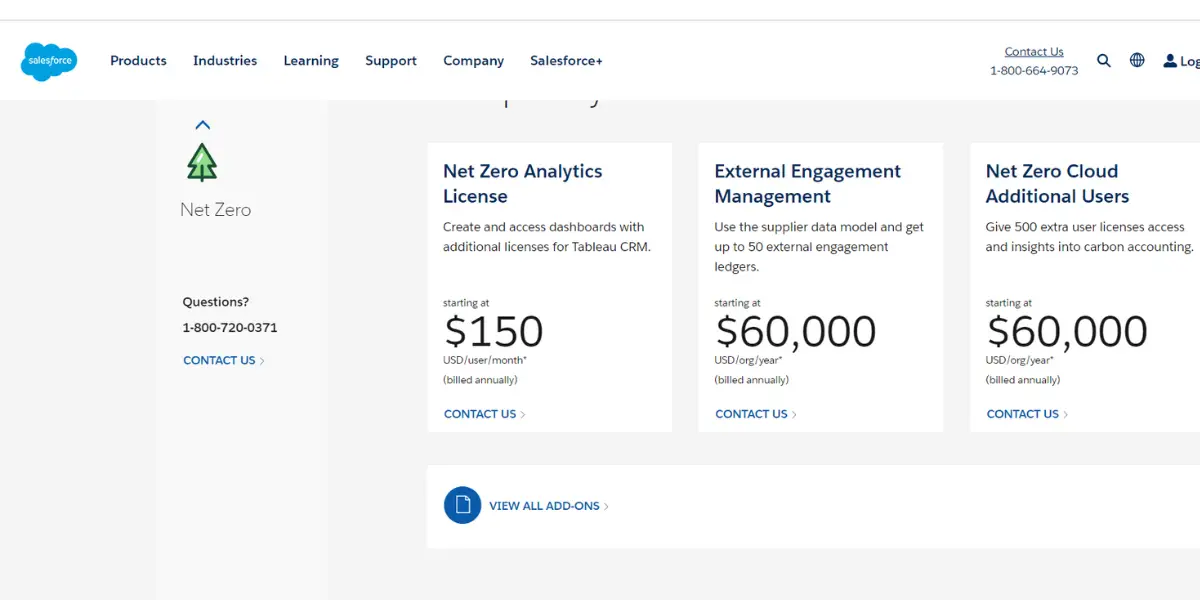1200x600 pixels.
Task: Click the USD/user/month* pricing unit text
Action: [485, 360]
